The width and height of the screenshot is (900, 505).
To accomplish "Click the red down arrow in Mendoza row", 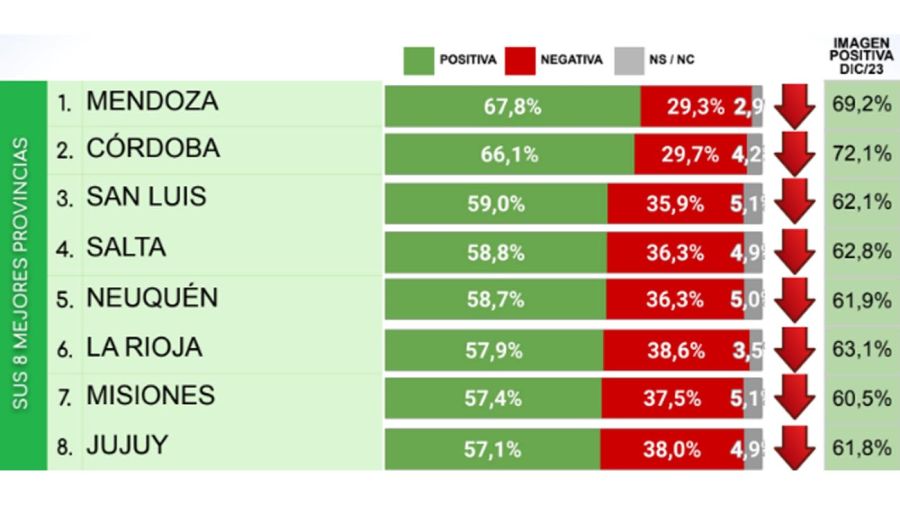I will pos(794,106).
